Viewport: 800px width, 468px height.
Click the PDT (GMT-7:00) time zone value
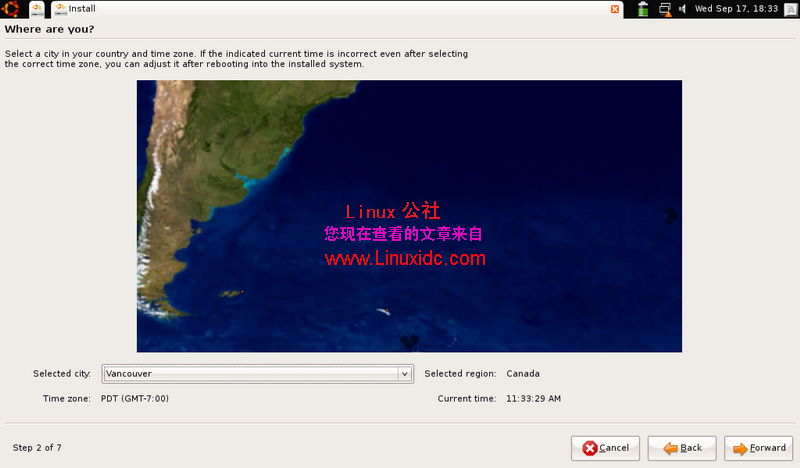tap(135, 399)
